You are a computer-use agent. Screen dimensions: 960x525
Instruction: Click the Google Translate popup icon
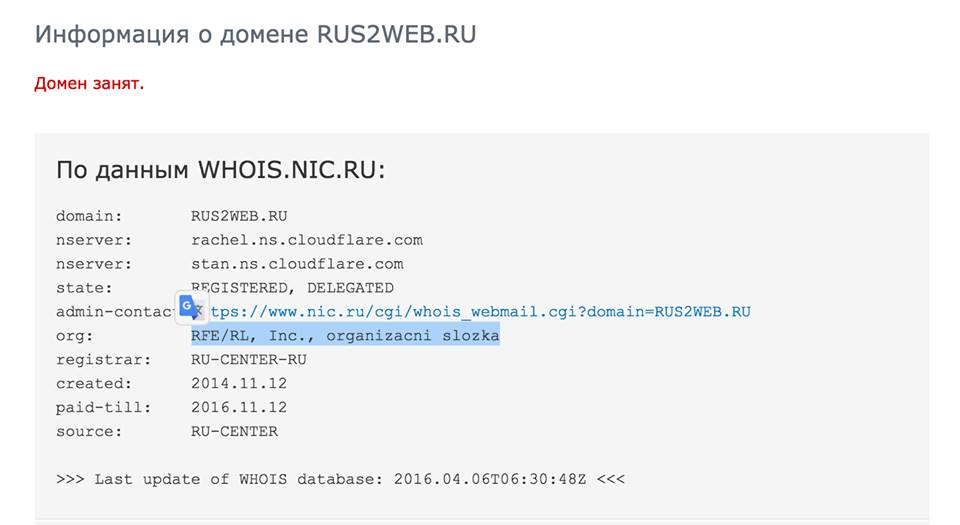(192, 308)
